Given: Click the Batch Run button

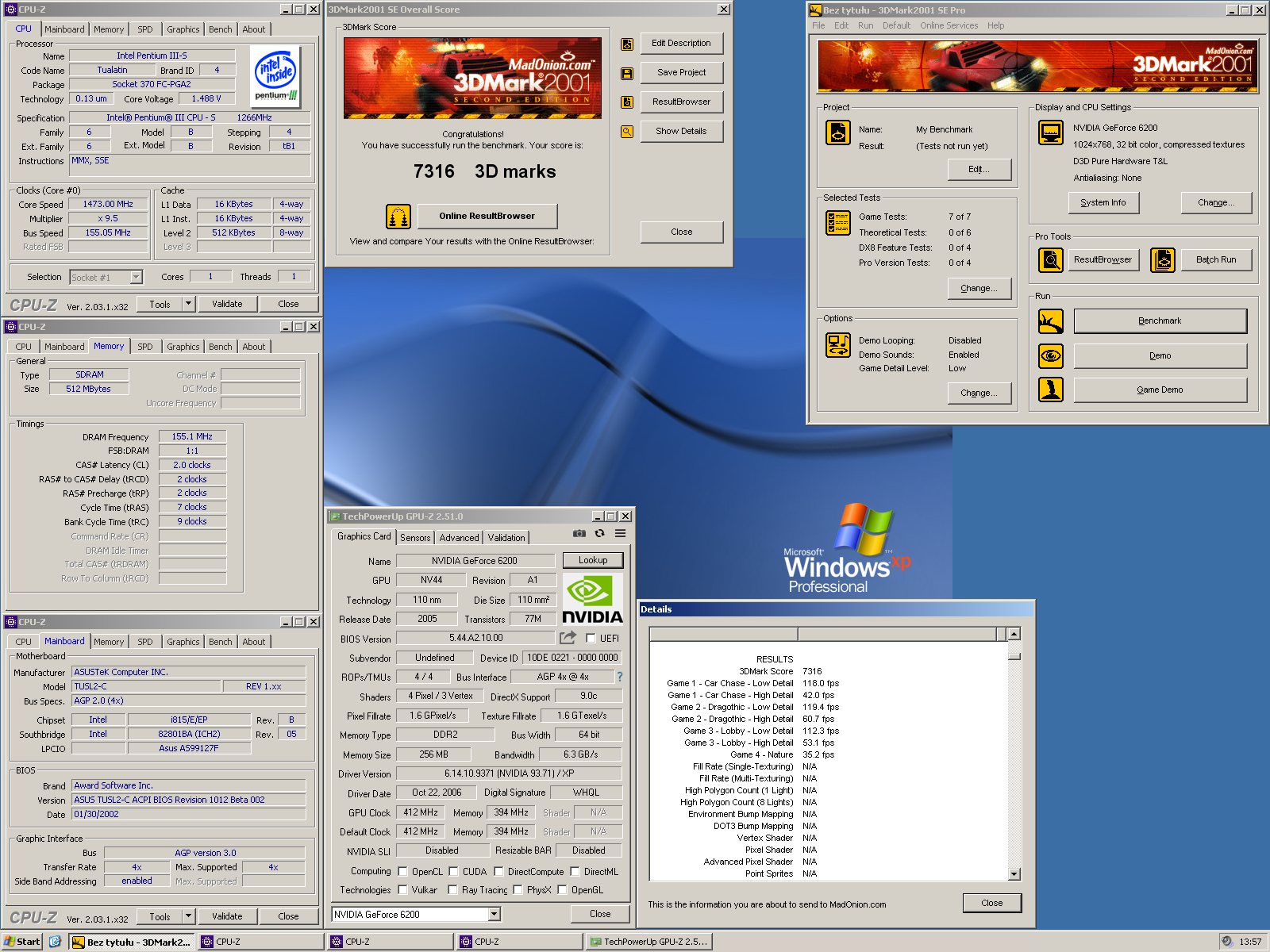Looking at the screenshot, I should (x=1216, y=259).
